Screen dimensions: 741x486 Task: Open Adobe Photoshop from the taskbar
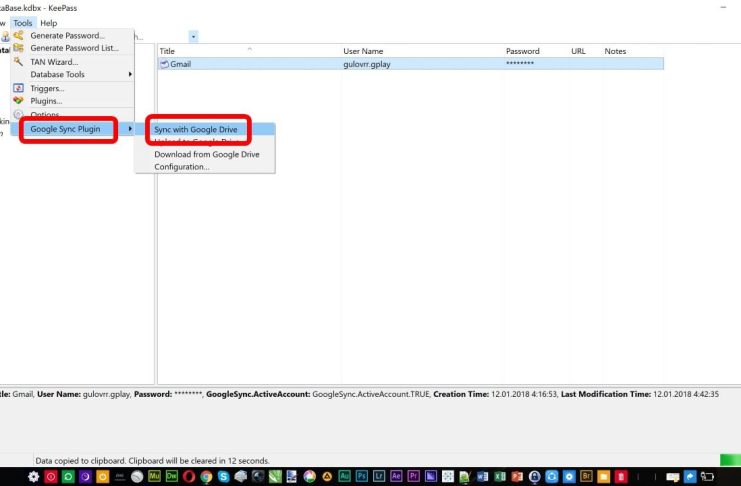click(362, 476)
